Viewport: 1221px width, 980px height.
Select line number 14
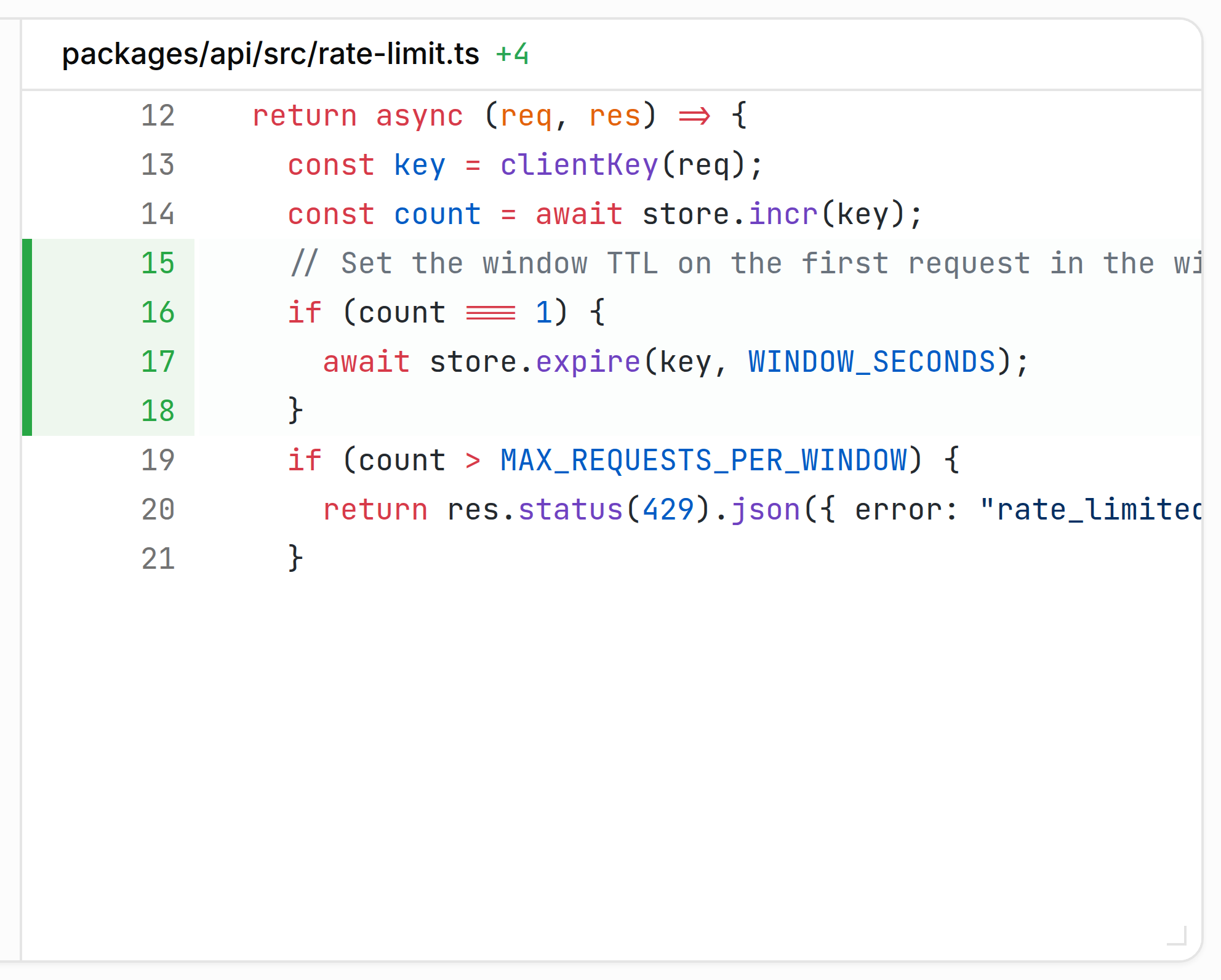tap(158, 214)
